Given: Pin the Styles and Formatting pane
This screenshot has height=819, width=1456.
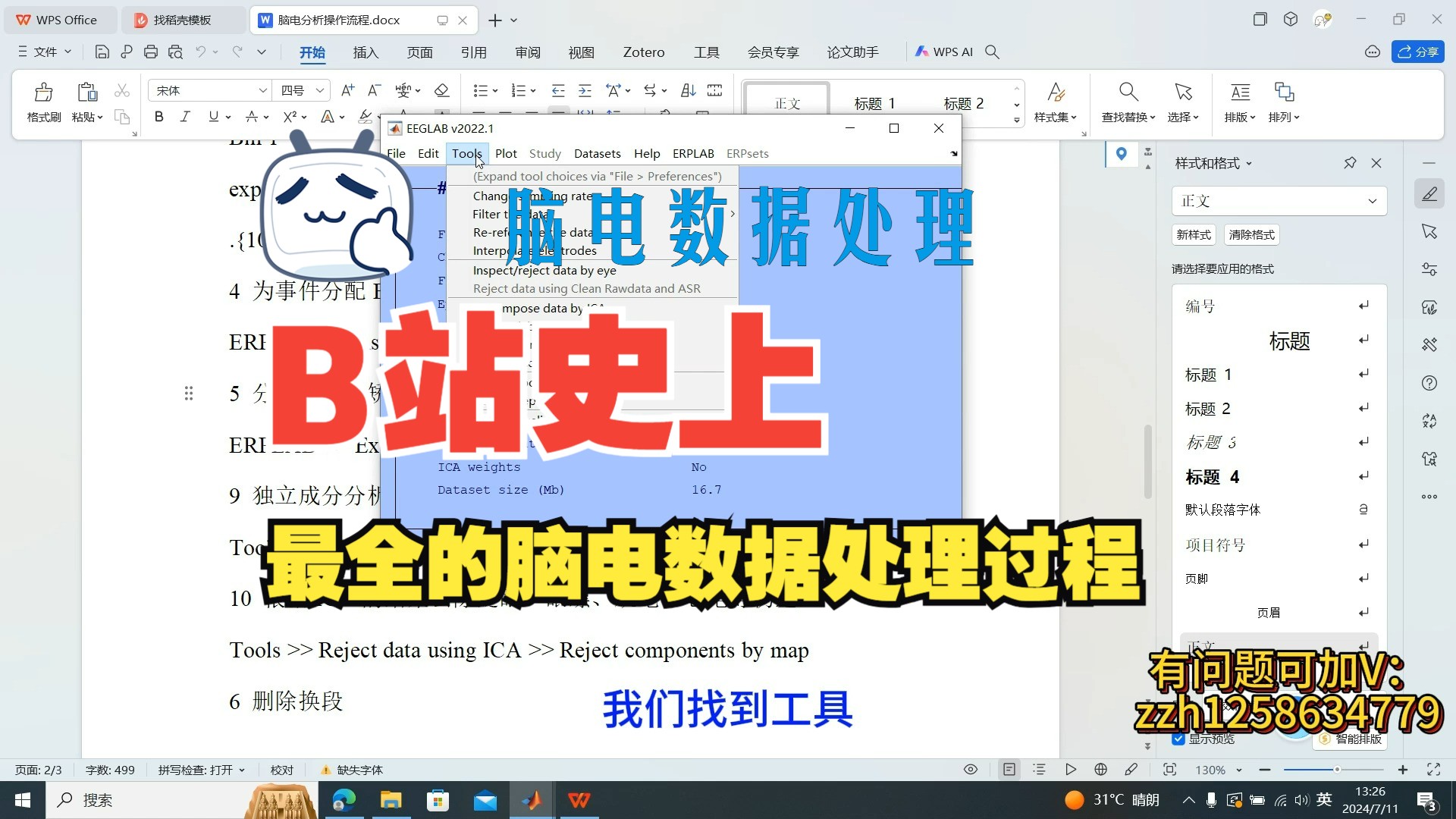Looking at the screenshot, I should pyautogui.click(x=1350, y=163).
